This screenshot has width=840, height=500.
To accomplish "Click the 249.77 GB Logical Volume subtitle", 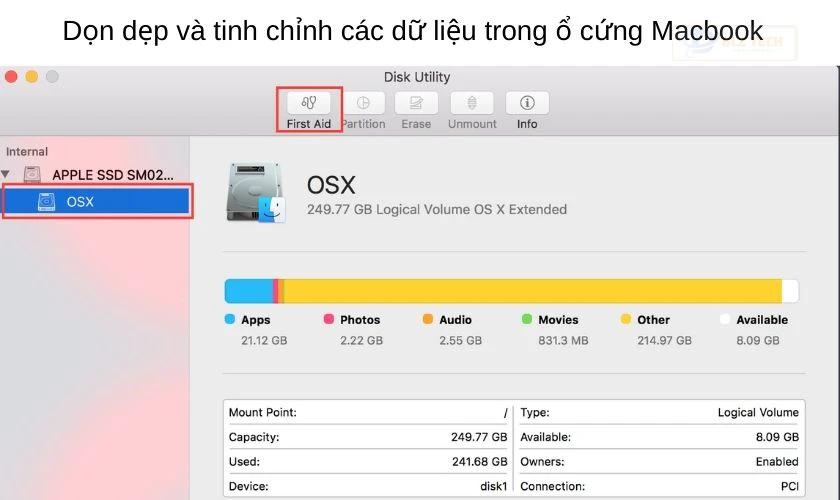I will [437, 210].
